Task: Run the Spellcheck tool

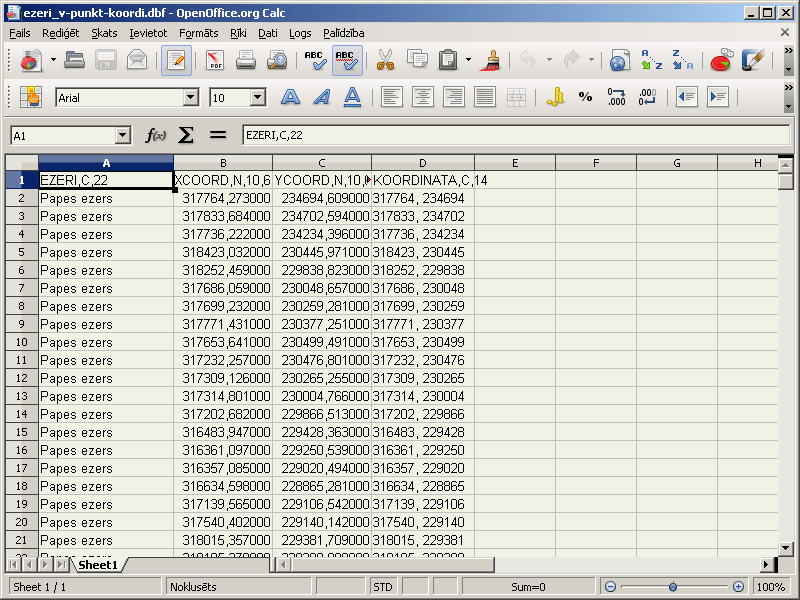Action: point(315,61)
